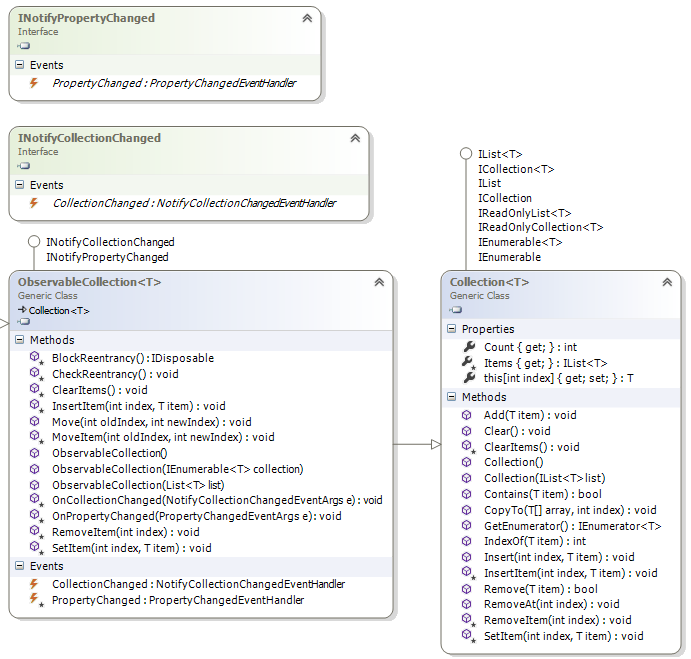Click the CollectionChanged lightning icon in INotifyCollectionChanged
The height and width of the screenshot is (659, 691).
point(33,203)
